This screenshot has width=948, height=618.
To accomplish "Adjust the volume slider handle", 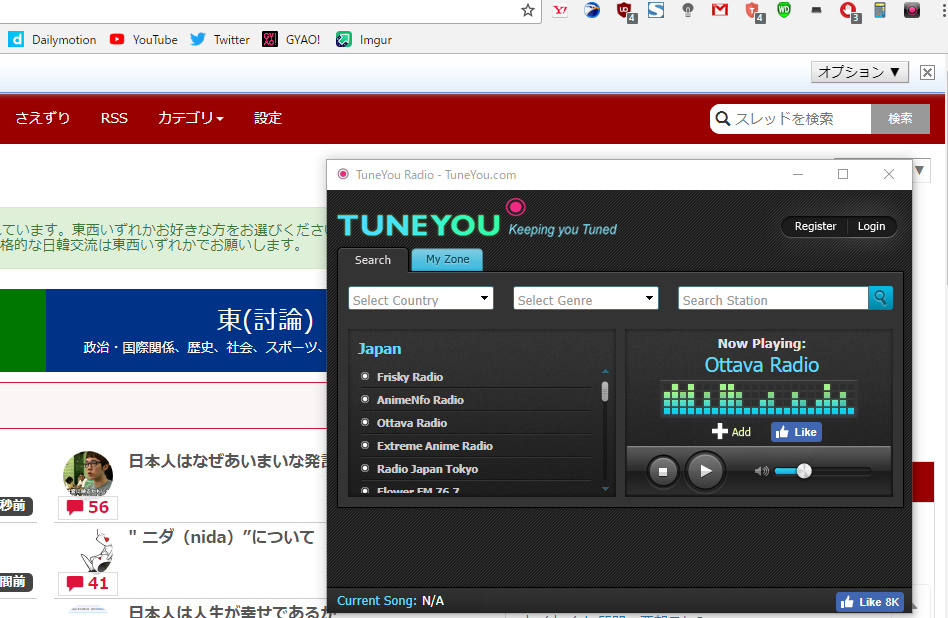I will [804, 471].
